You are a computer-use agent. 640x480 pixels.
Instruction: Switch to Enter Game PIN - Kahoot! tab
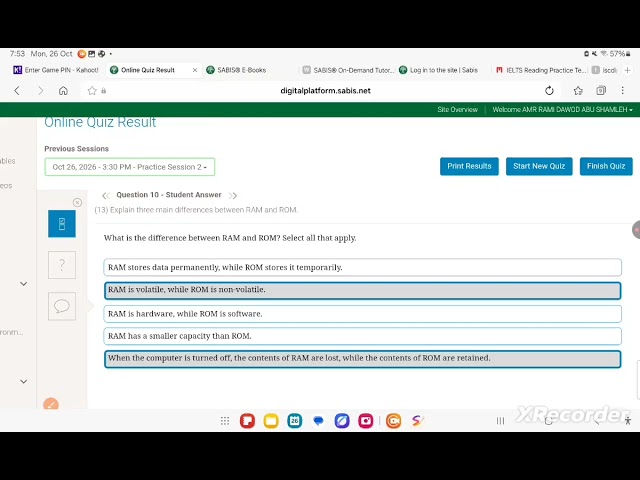[x=56, y=70]
